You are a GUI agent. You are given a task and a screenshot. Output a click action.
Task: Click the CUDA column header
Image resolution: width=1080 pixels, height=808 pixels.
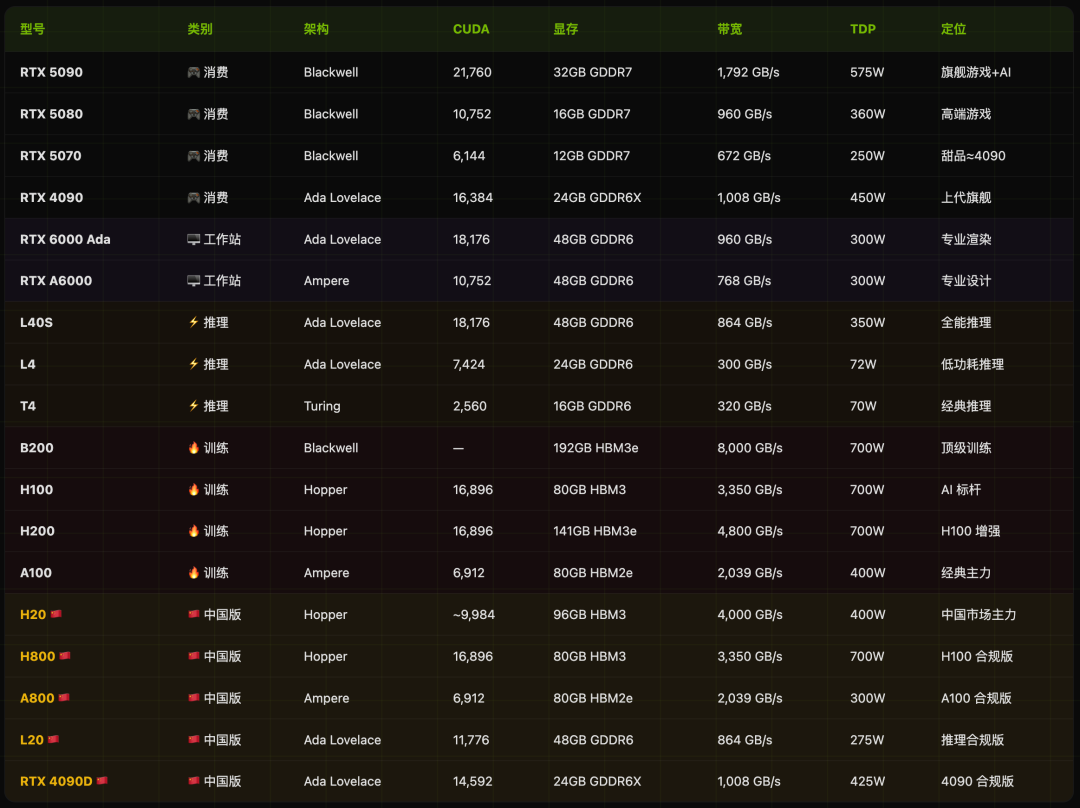pos(471,29)
